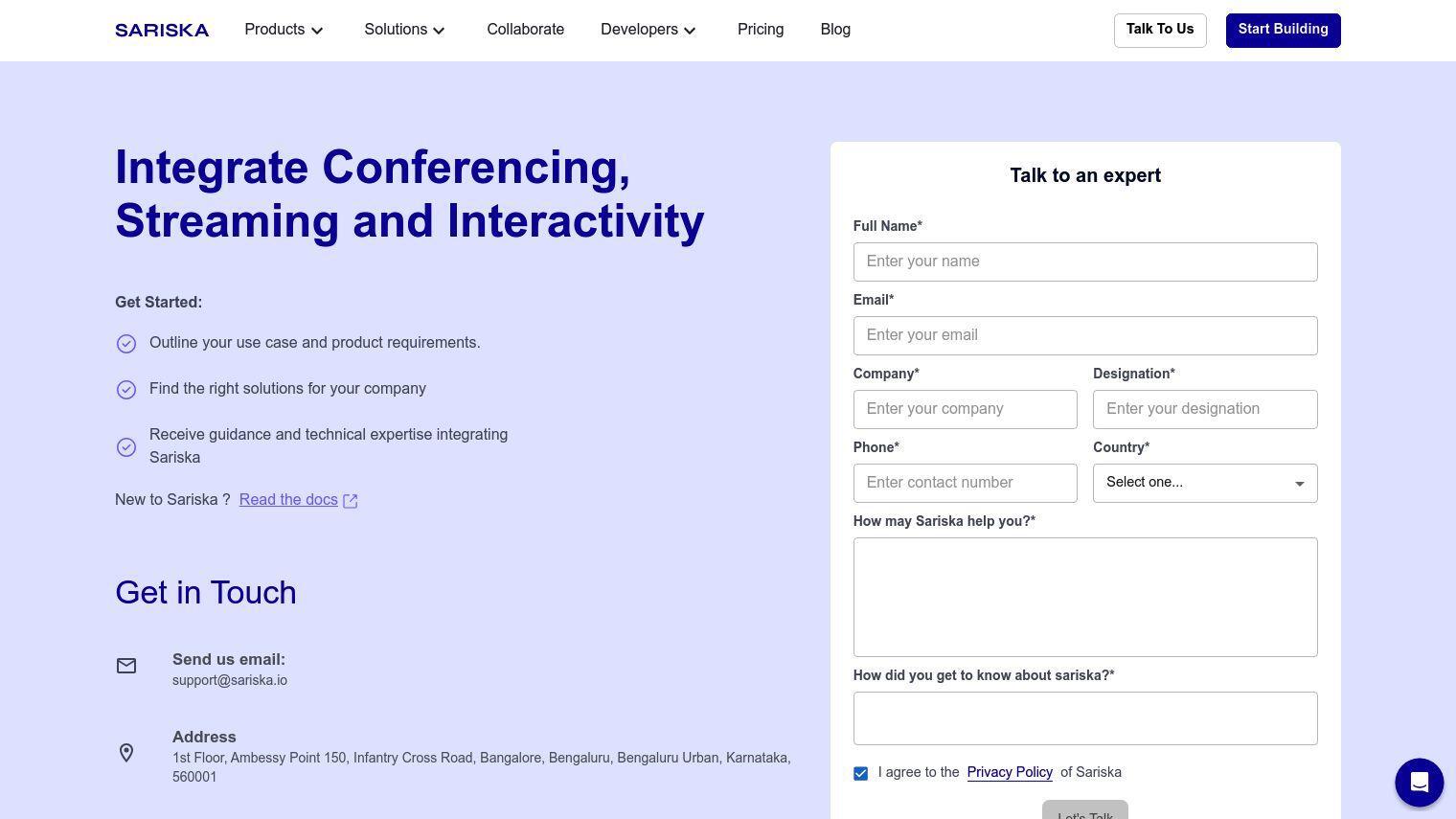Expand the Products menu

[284, 30]
